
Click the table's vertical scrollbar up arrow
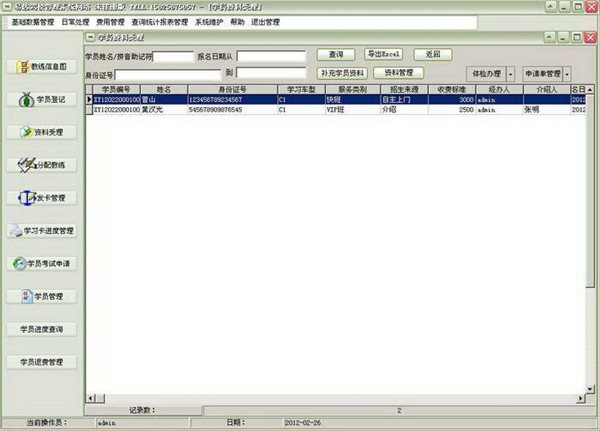click(590, 90)
